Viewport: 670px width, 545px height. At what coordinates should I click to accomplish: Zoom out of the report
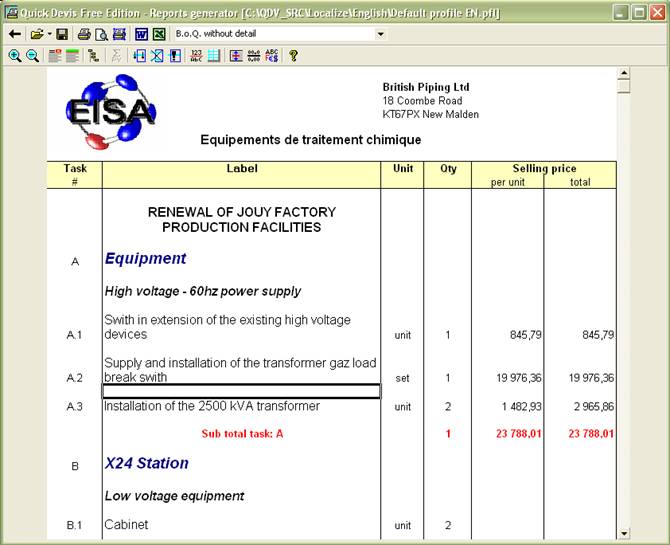(x=32, y=56)
